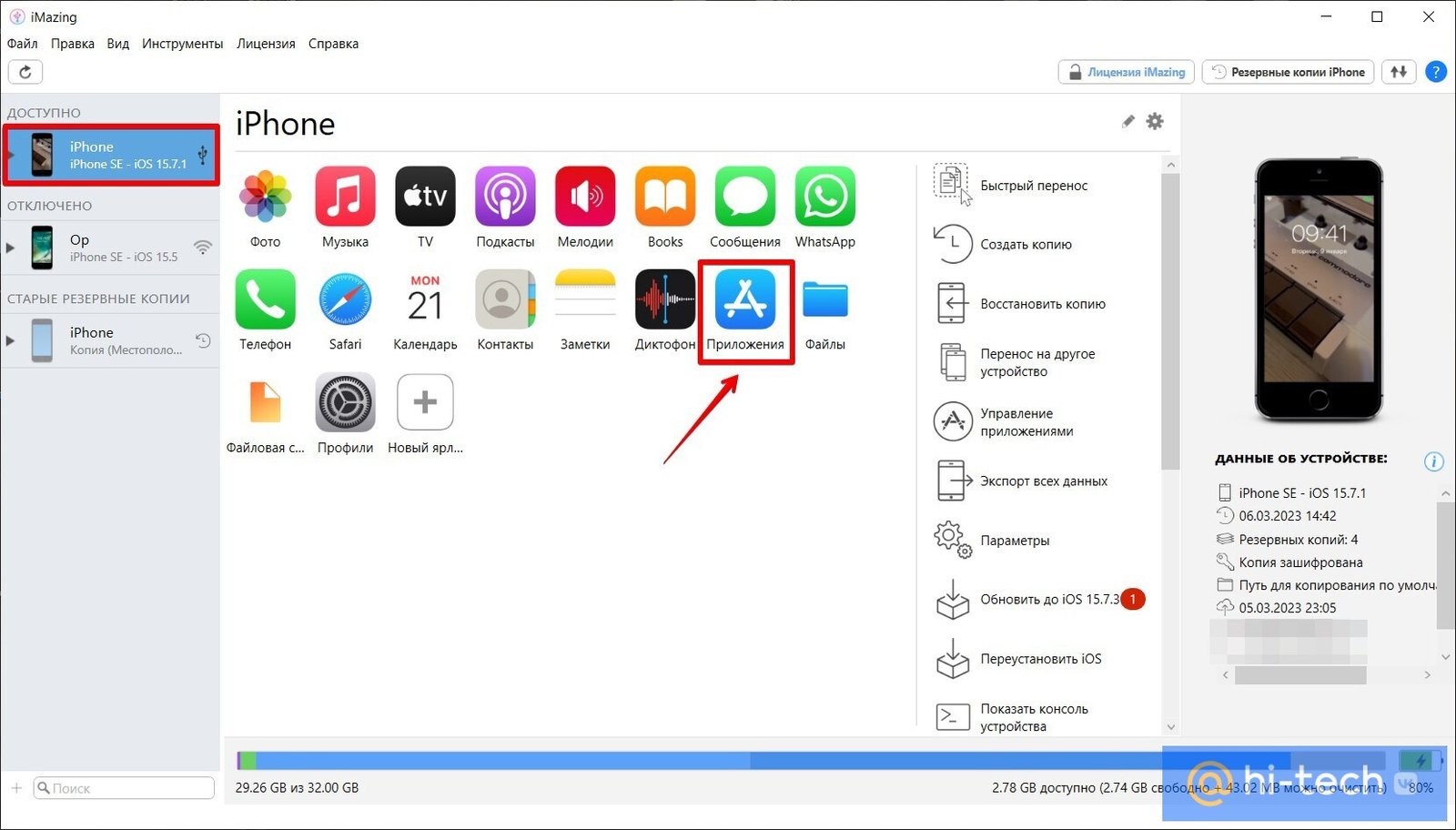Click the refresh button in toolbar
Screen dimensions: 1456x830
click(25, 72)
